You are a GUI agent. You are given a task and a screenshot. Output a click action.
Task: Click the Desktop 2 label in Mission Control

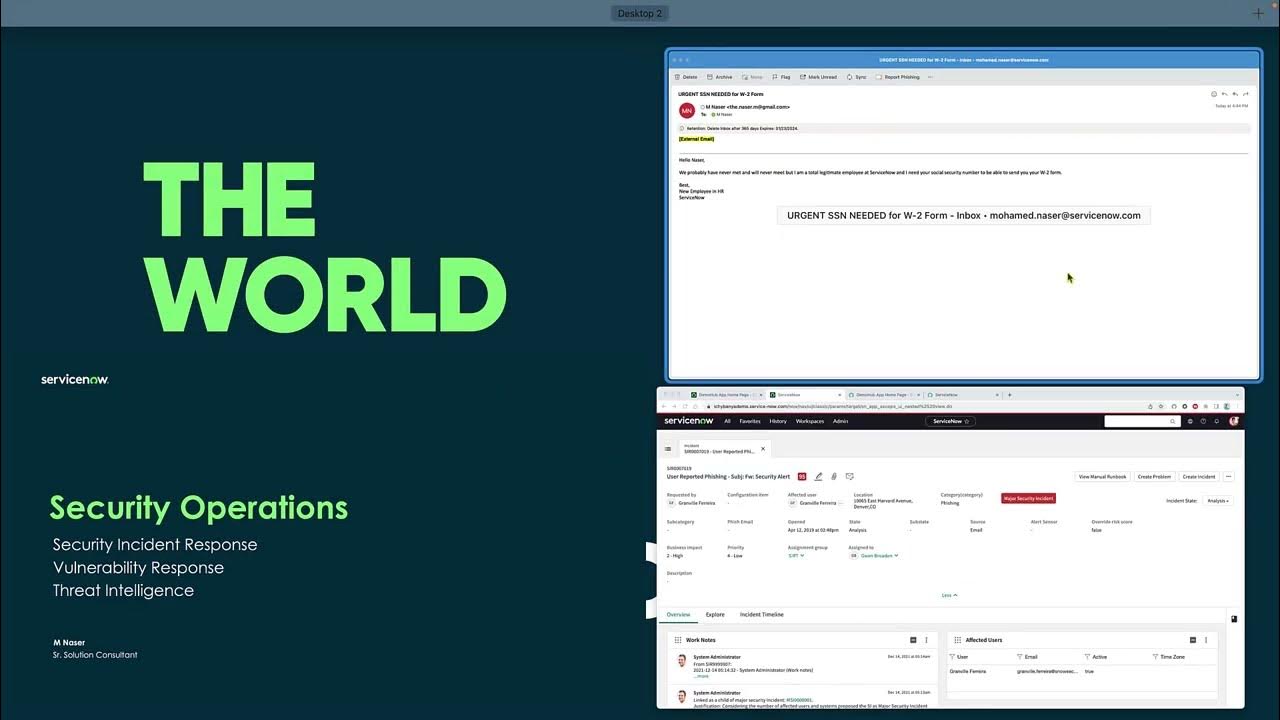(x=639, y=13)
